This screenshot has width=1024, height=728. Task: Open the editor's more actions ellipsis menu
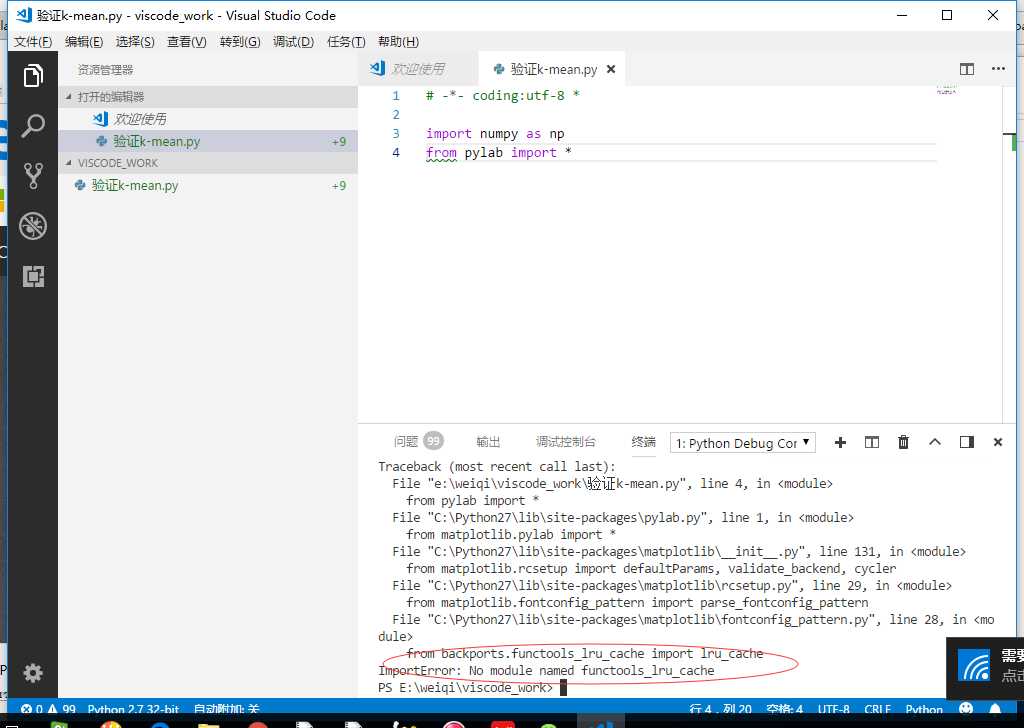(x=998, y=69)
